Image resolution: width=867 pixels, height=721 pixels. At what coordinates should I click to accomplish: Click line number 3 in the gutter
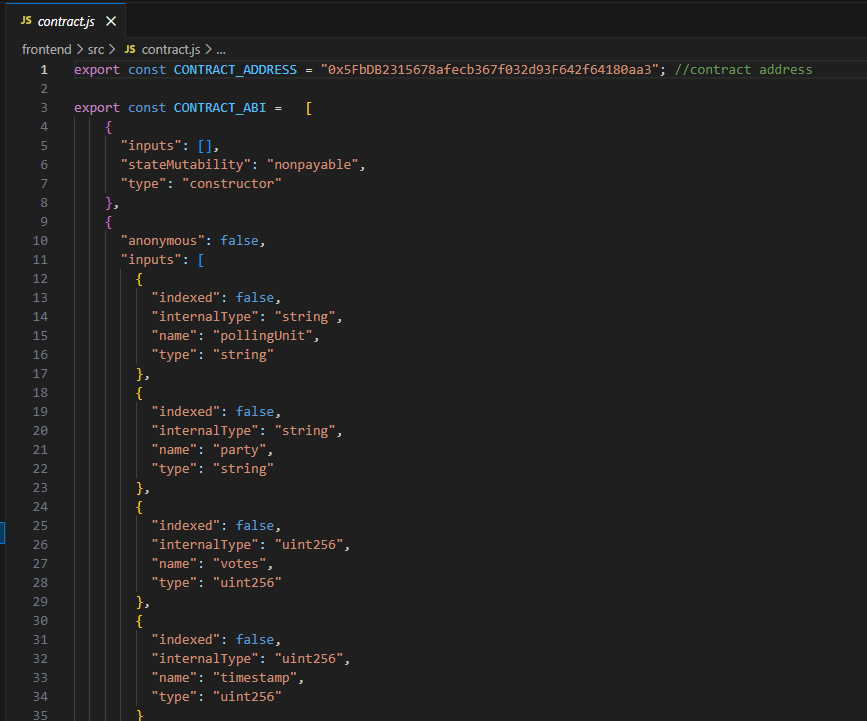[x=44, y=108]
